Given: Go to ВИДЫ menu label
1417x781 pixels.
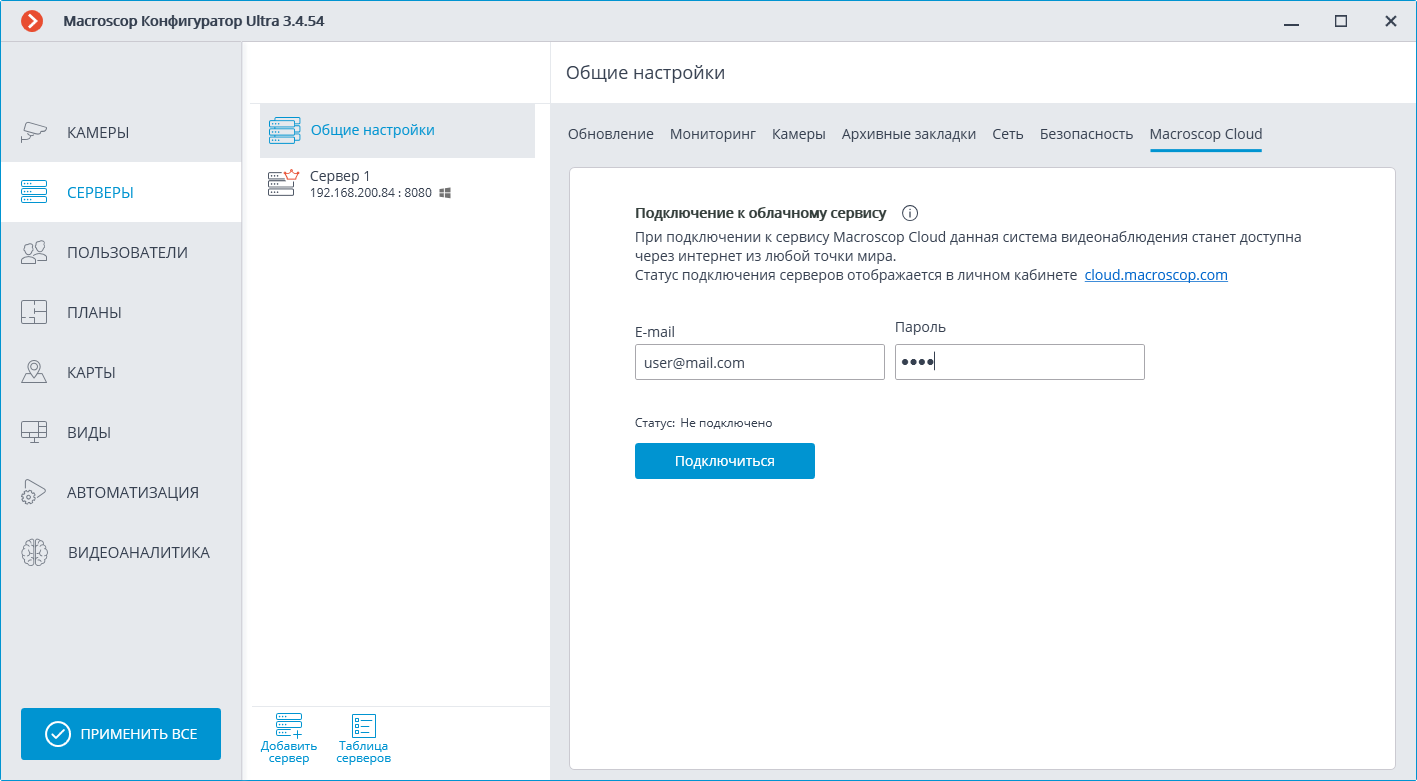Looking at the screenshot, I should point(89,432).
